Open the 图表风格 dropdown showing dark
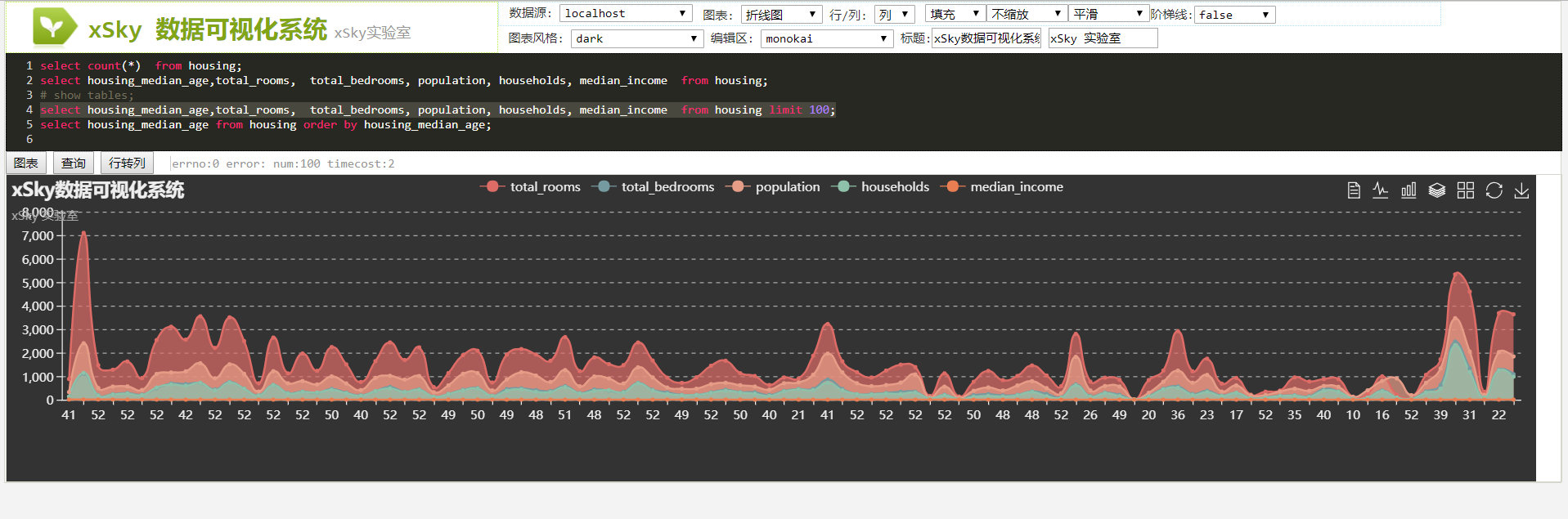Viewport: 1568px width, 519px height. (637, 38)
